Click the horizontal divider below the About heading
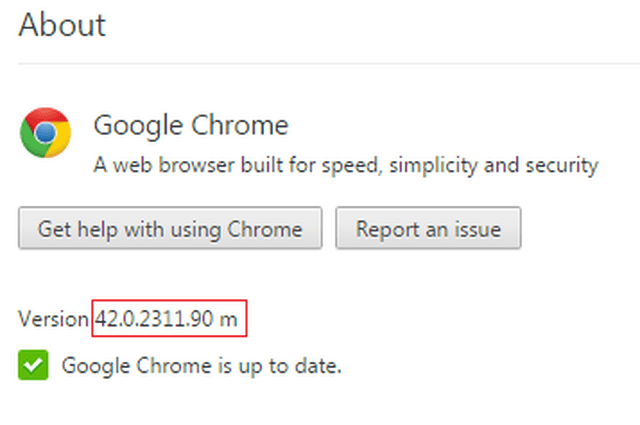640x425 pixels. click(x=320, y=64)
